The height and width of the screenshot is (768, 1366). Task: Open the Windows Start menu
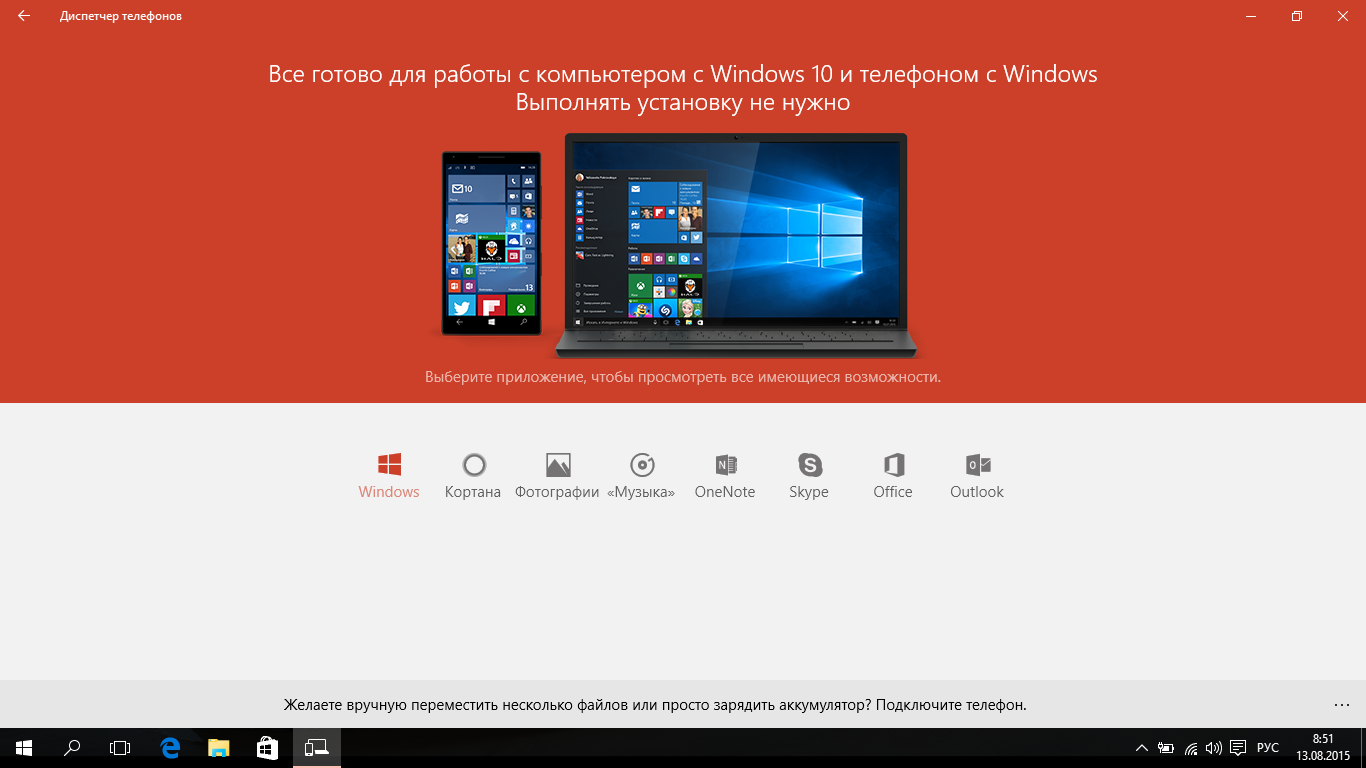[x=24, y=747]
